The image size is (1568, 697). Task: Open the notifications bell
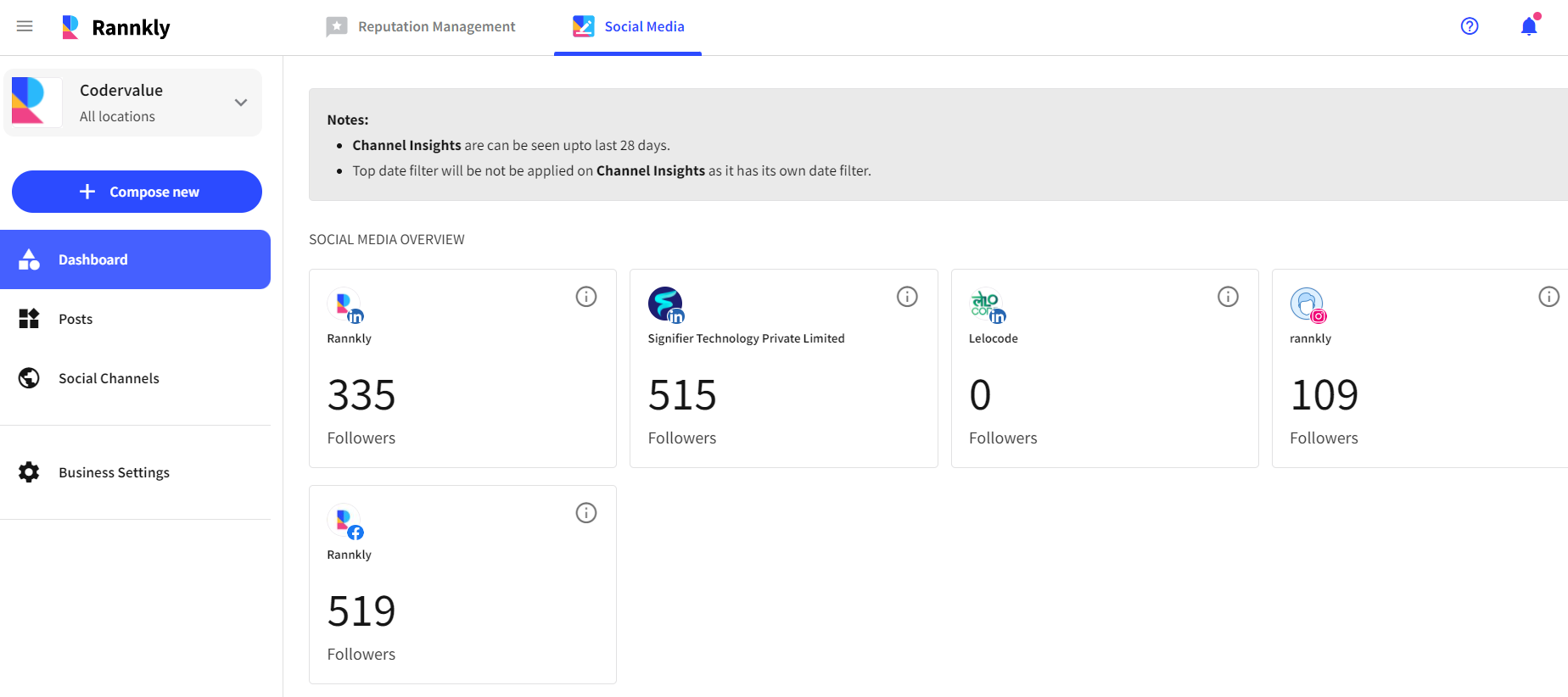tap(1529, 25)
